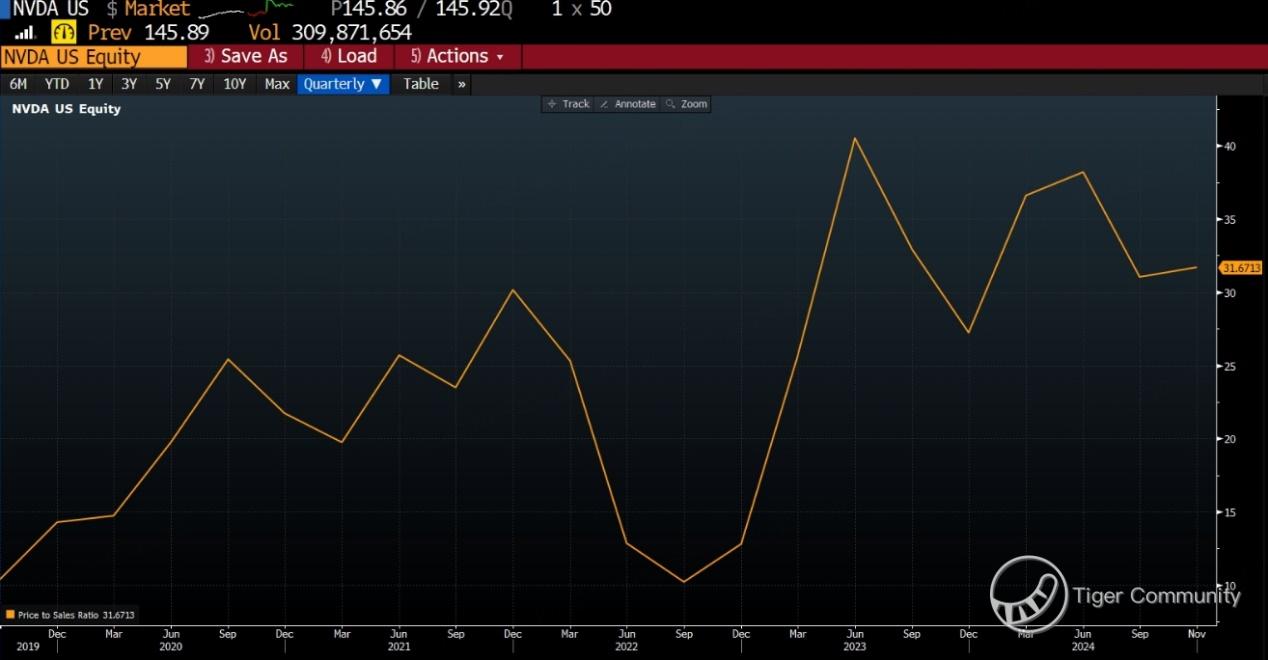Click the intraday sparkline chart at top
The width and height of the screenshot is (1268, 660).
click(x=245, y=10)
